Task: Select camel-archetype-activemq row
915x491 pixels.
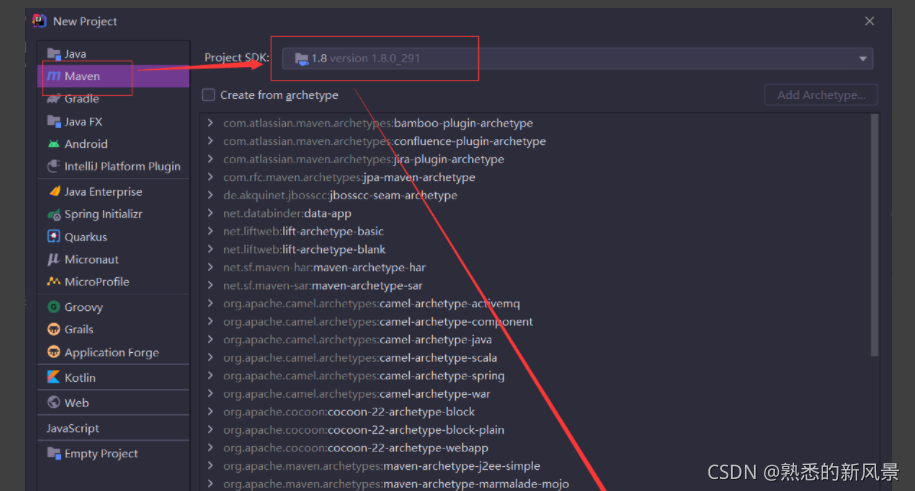Action: pyautogui.click(x=534, y=304)
